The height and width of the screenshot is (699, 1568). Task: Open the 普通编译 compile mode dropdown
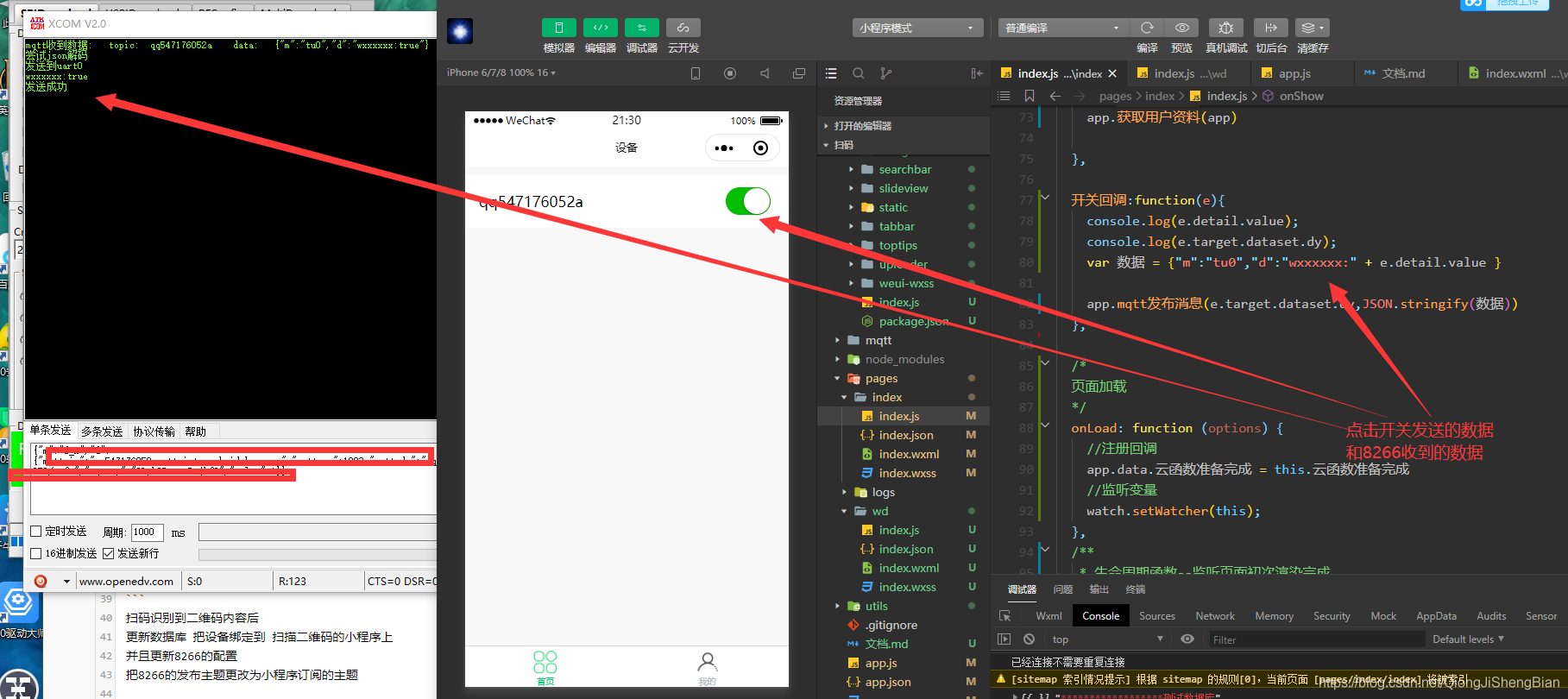1063,28
